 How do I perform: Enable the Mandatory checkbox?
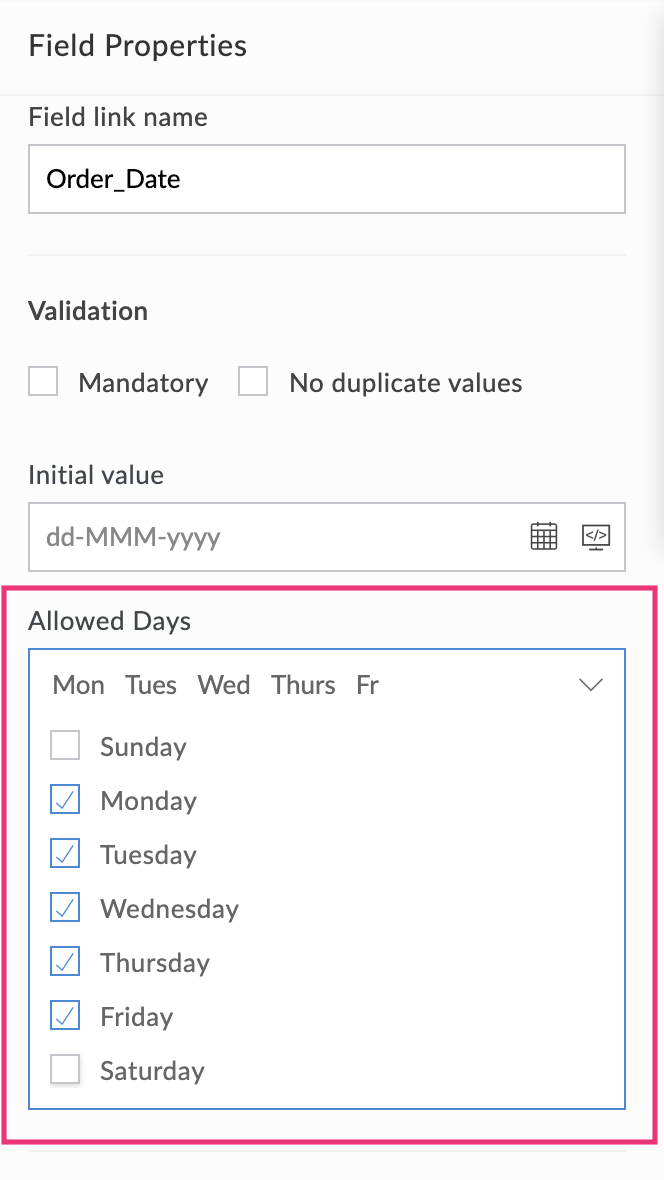click(x=43, y=382)
